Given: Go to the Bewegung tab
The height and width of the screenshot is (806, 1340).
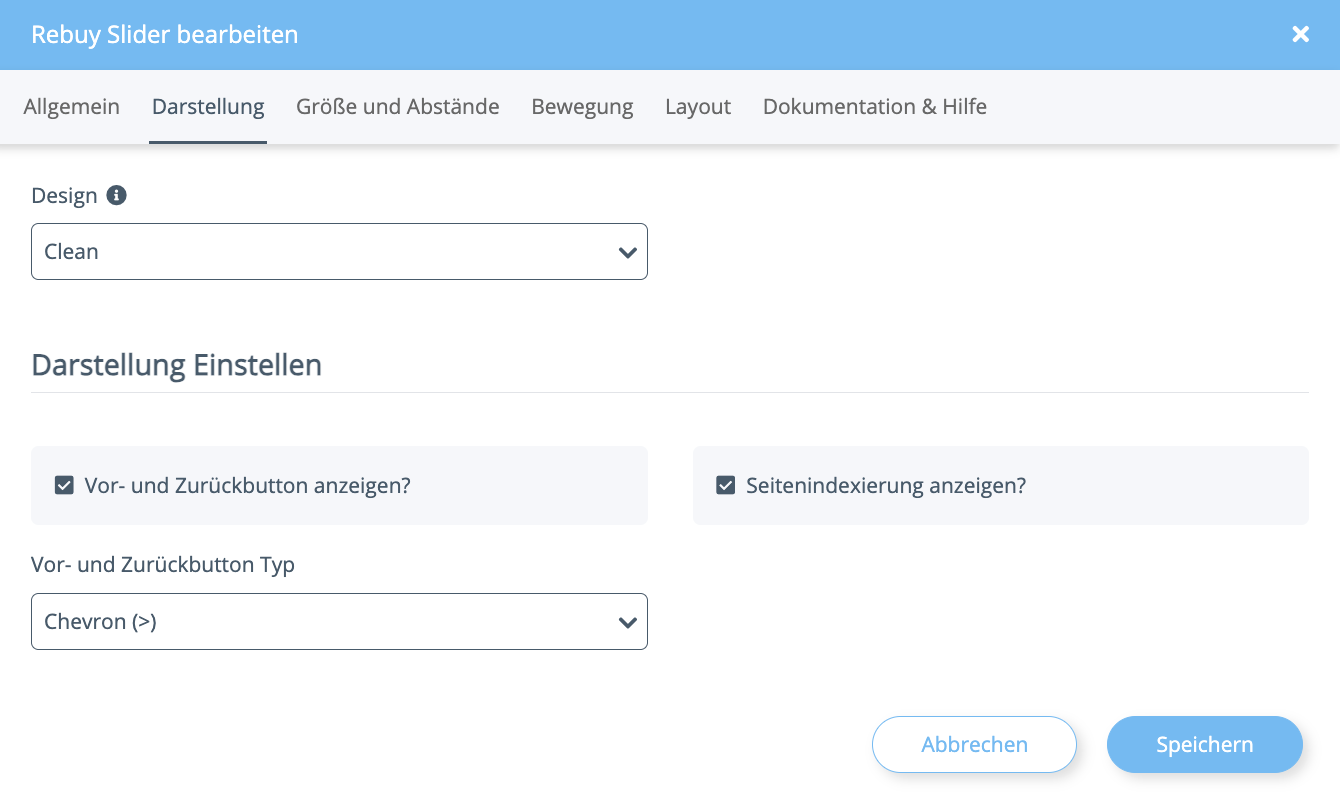Looking at the screenshot, I should [582, 107].
